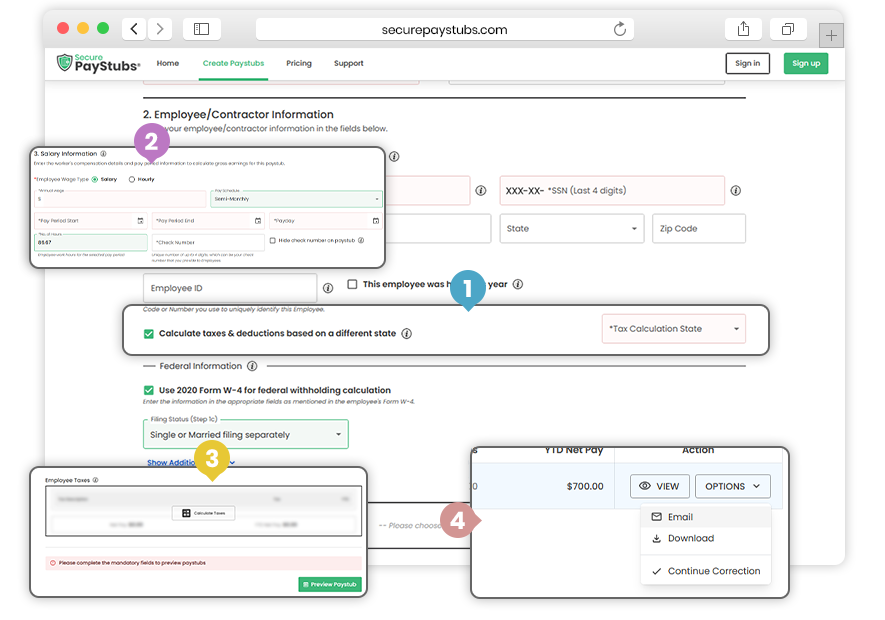Viewport: 885px width, 620px height.
Task: Click the info icon beside Salary Information
Action: pos(102,152)
